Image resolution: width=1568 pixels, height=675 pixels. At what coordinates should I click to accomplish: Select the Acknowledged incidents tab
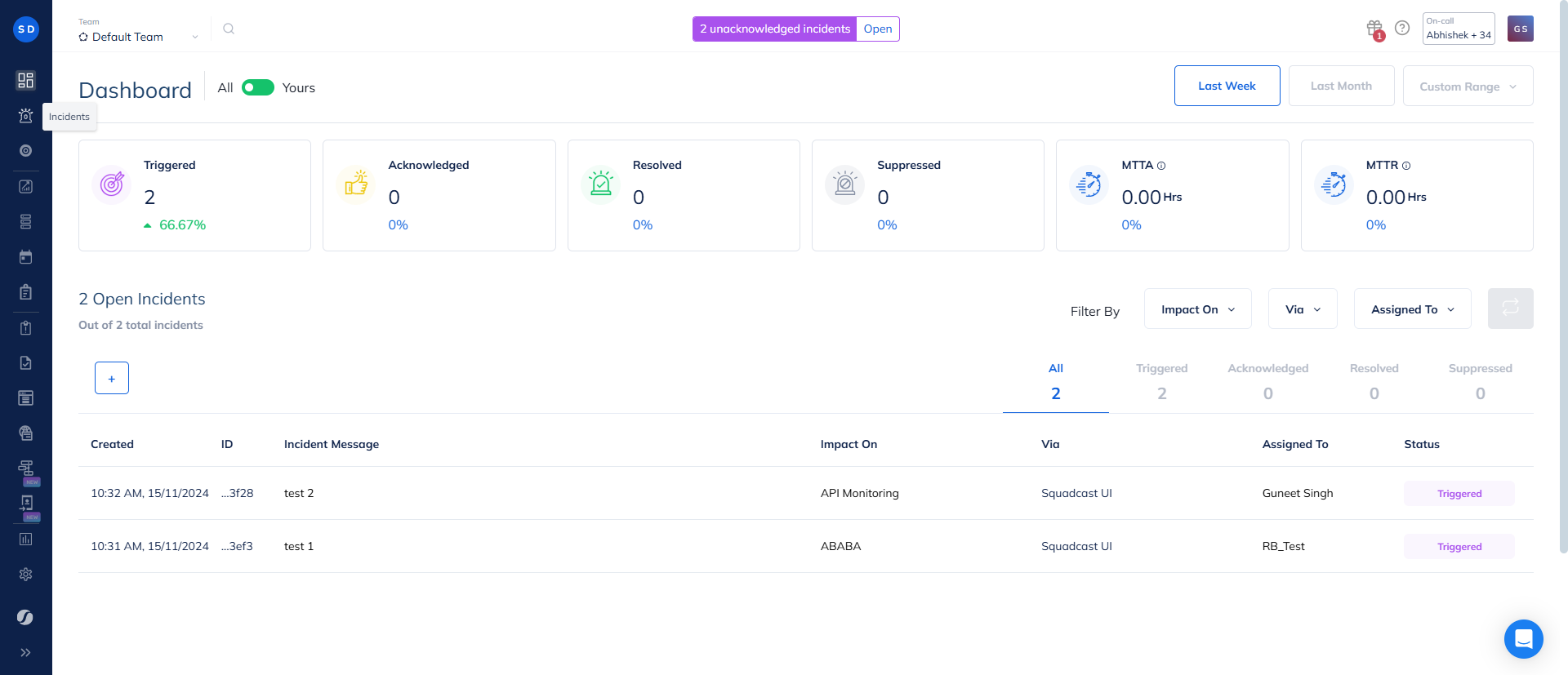tap(1267, 381)
